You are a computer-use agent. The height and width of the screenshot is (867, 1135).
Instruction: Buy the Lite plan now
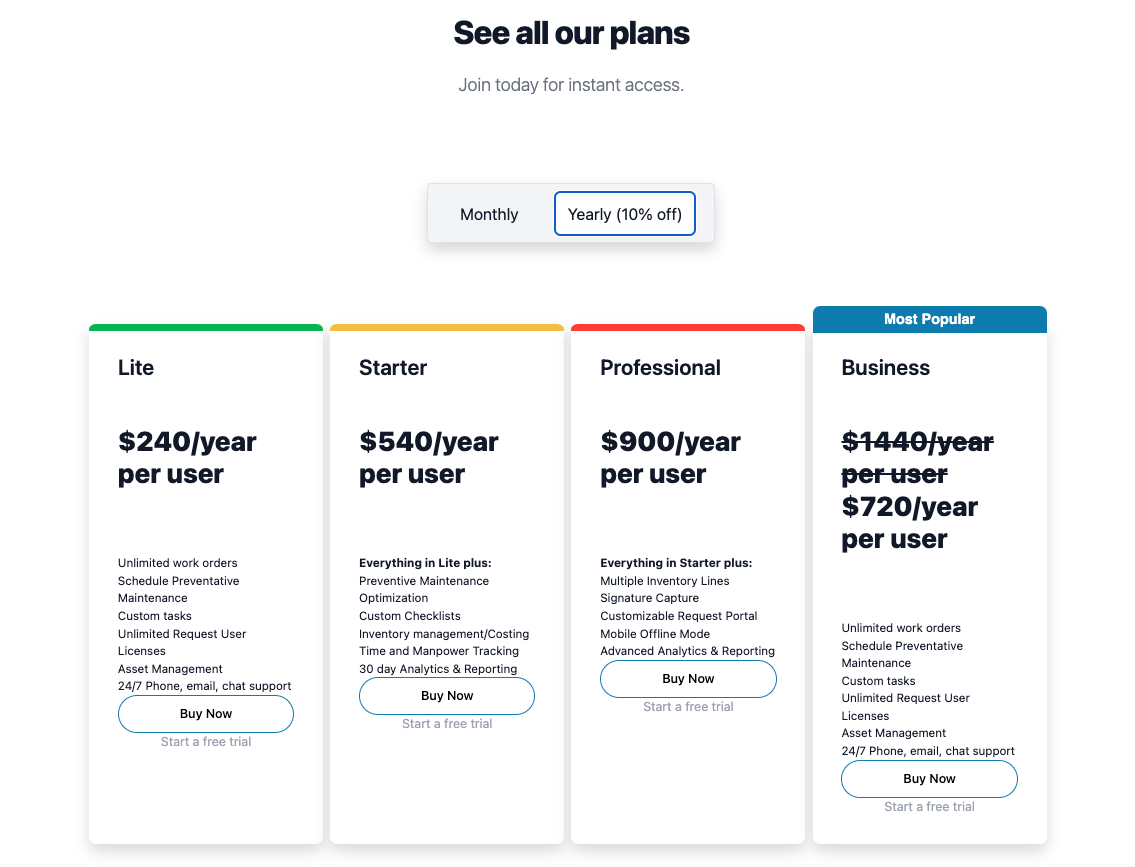click(206, 714)
